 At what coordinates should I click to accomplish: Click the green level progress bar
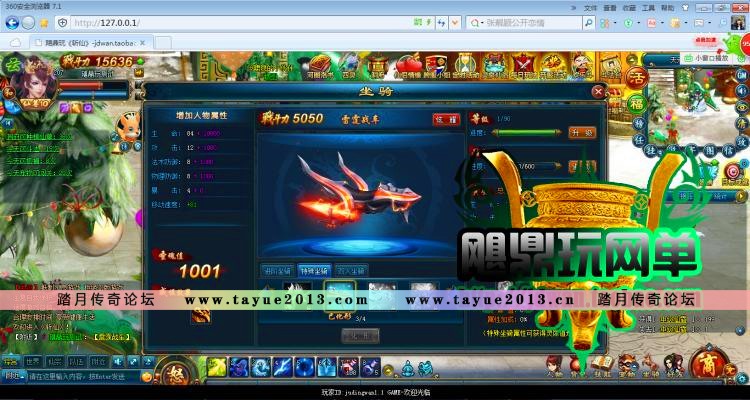pyautogui.click(x=527, y=133)
